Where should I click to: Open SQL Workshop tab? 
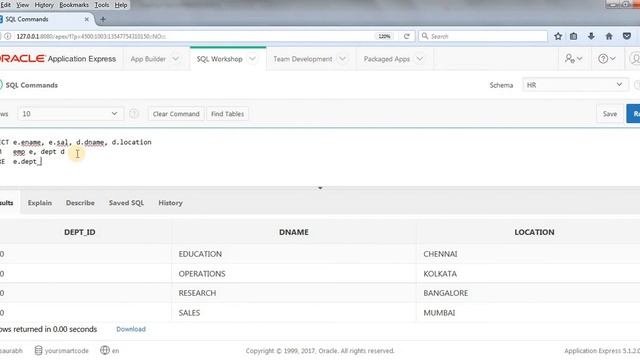point(220,59)
